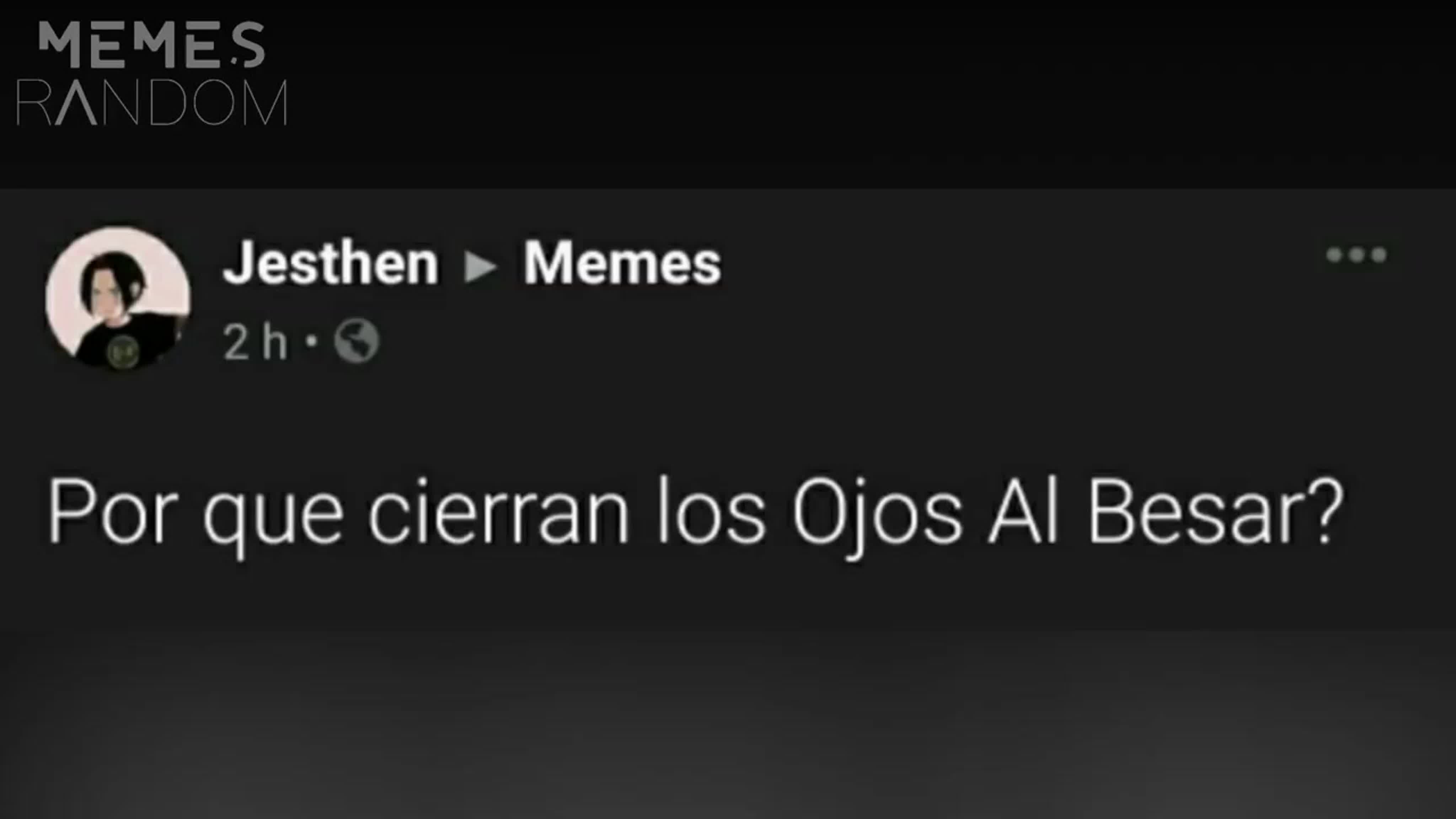The image size is (1456, 819).
Task: Click the RANDOM text in the watermark
Action: (x=152, y=102)
